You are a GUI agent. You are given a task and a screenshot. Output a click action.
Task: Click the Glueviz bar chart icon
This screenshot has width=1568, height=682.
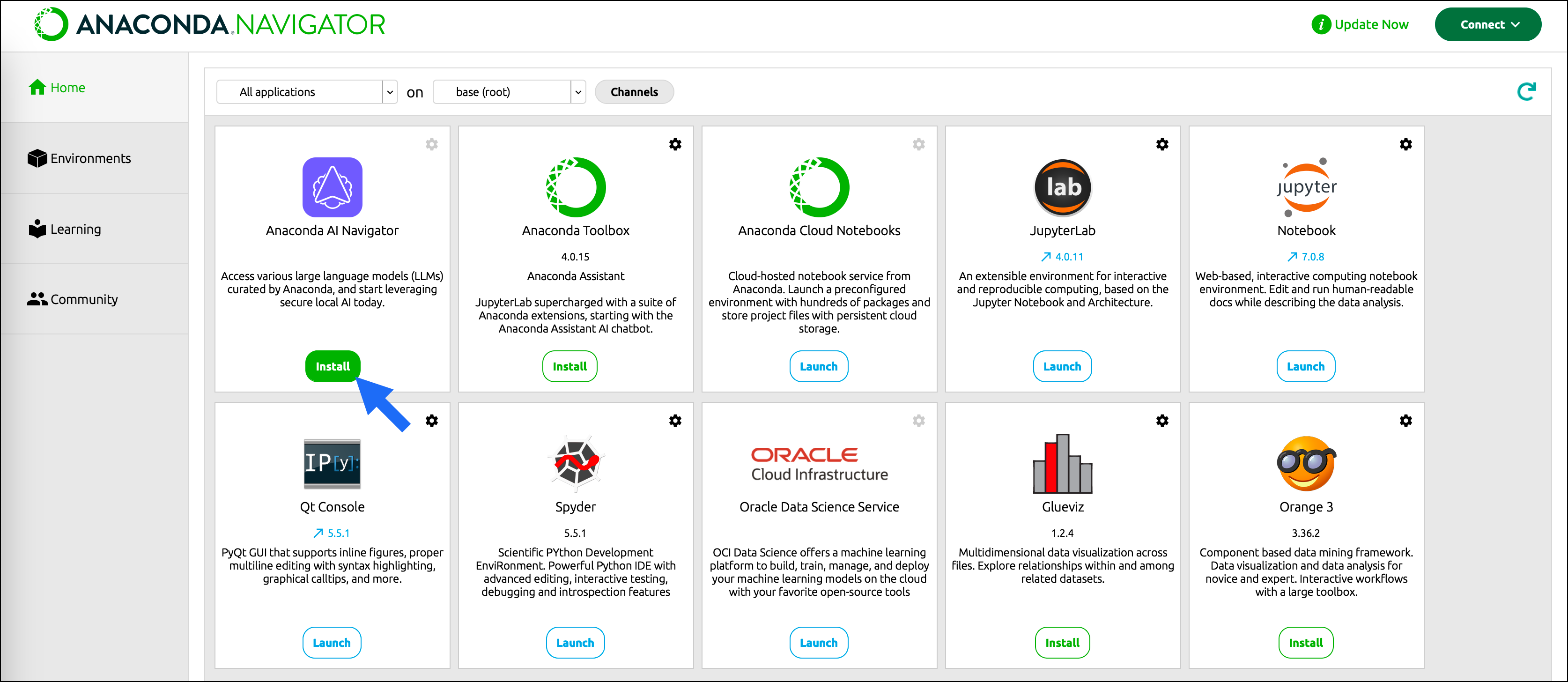(x=1062, y=463)
